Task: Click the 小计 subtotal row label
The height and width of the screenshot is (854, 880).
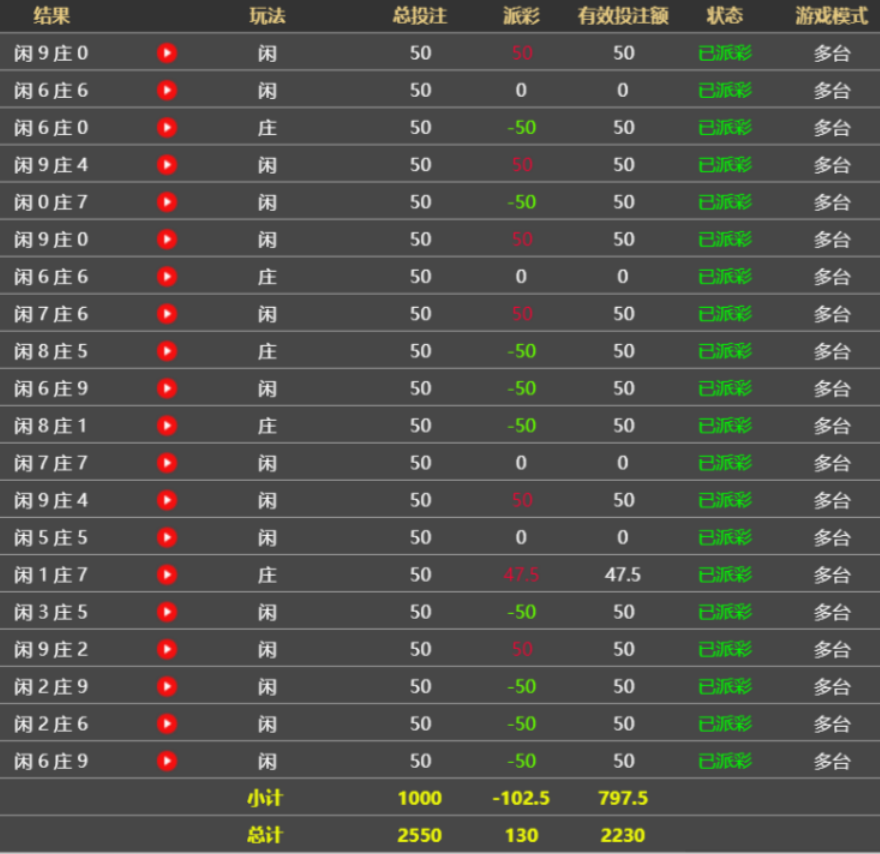Action: click(x=264, y=798)
